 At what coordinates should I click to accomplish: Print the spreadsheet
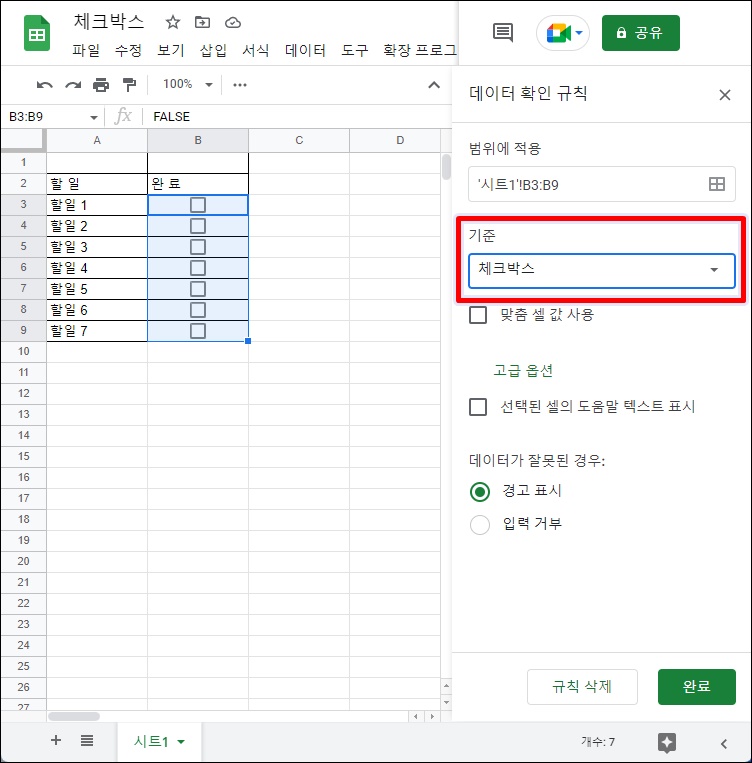click(x=101, y=85)
